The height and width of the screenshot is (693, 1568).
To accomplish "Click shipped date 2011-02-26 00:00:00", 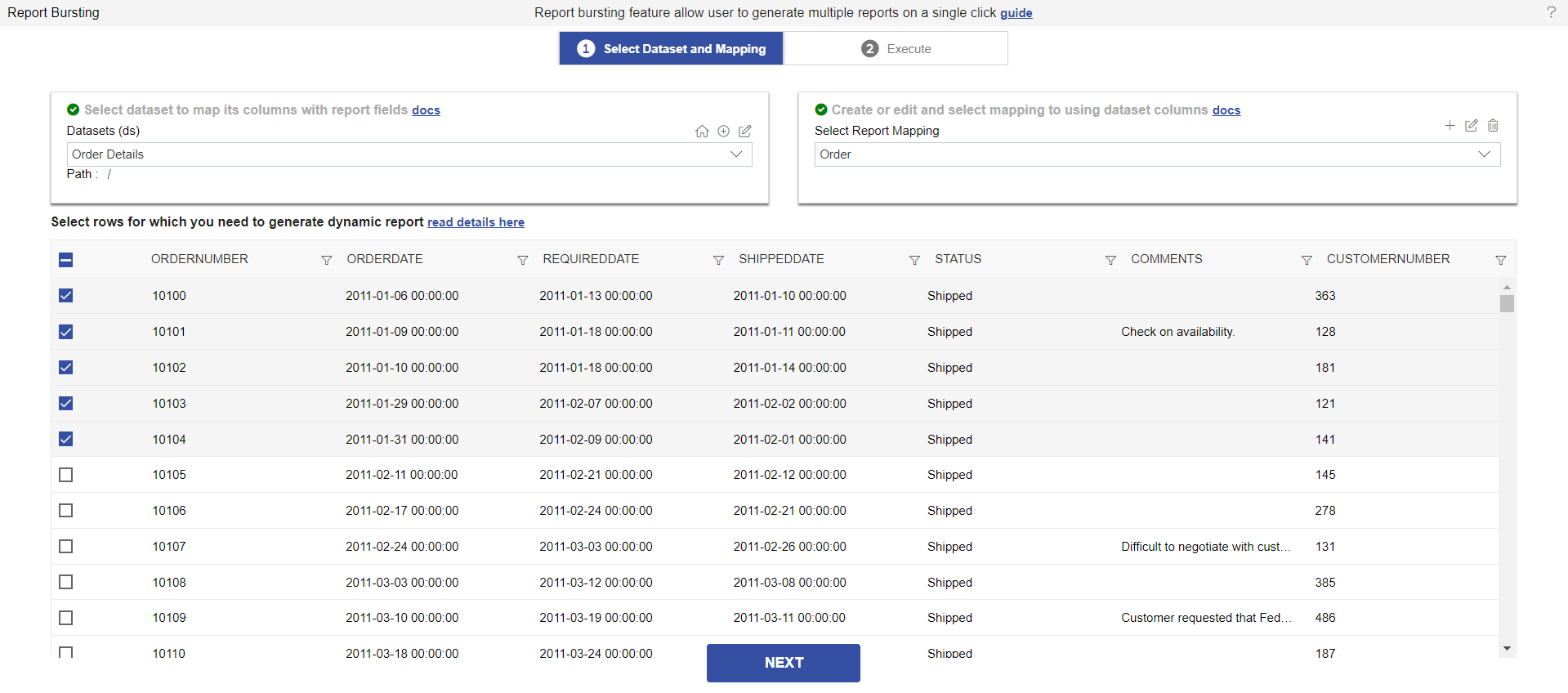I will 789,547.
